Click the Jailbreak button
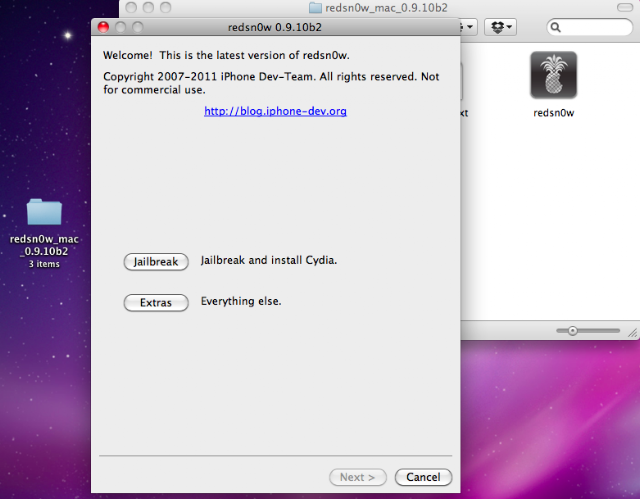This screenshot has width=640, height=499. coord(156,262)
